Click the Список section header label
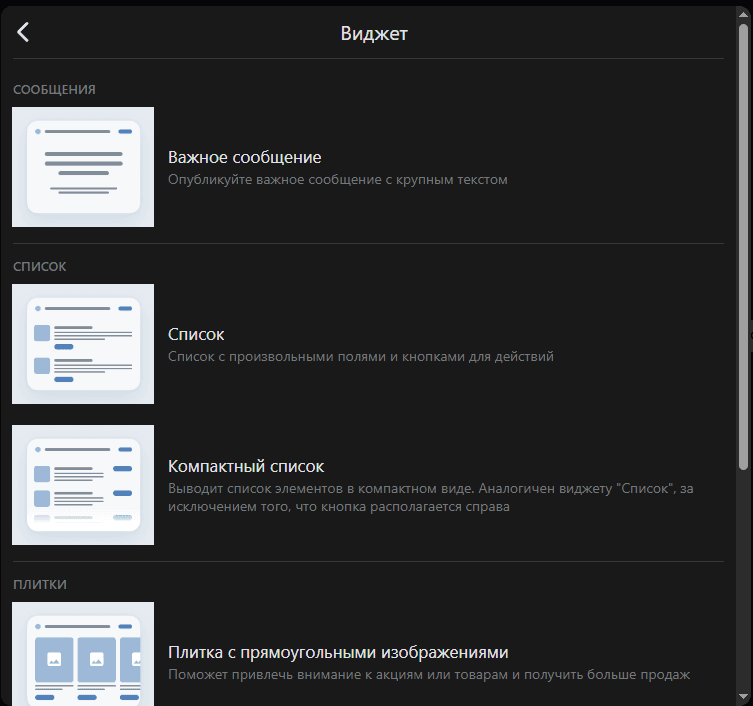753x706 pixels. [x=39, y=267]
